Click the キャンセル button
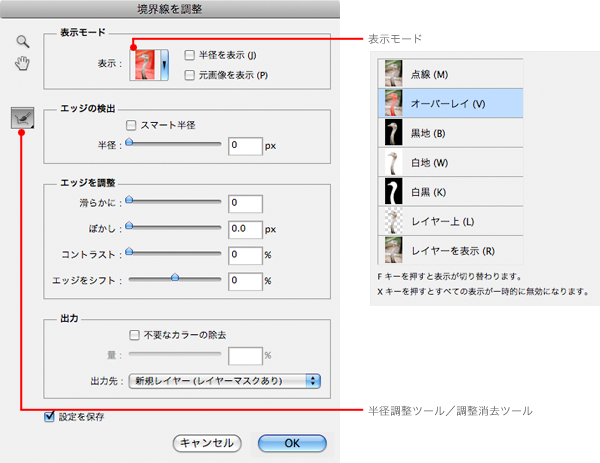This screenshot has height=463, width=600. pos(208,442)
